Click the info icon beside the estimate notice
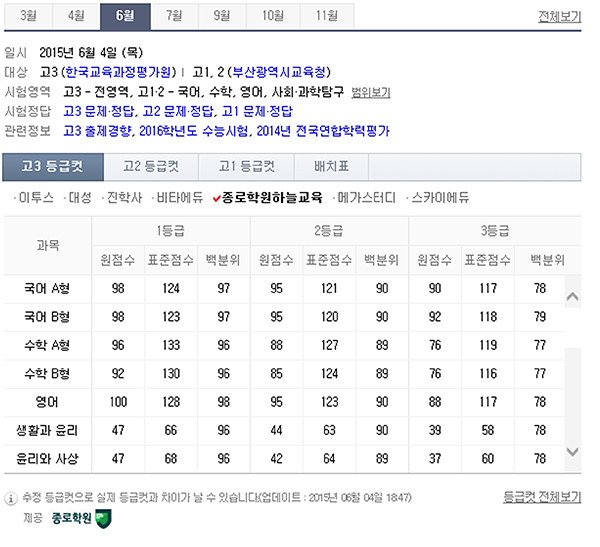 coord(11,497)
